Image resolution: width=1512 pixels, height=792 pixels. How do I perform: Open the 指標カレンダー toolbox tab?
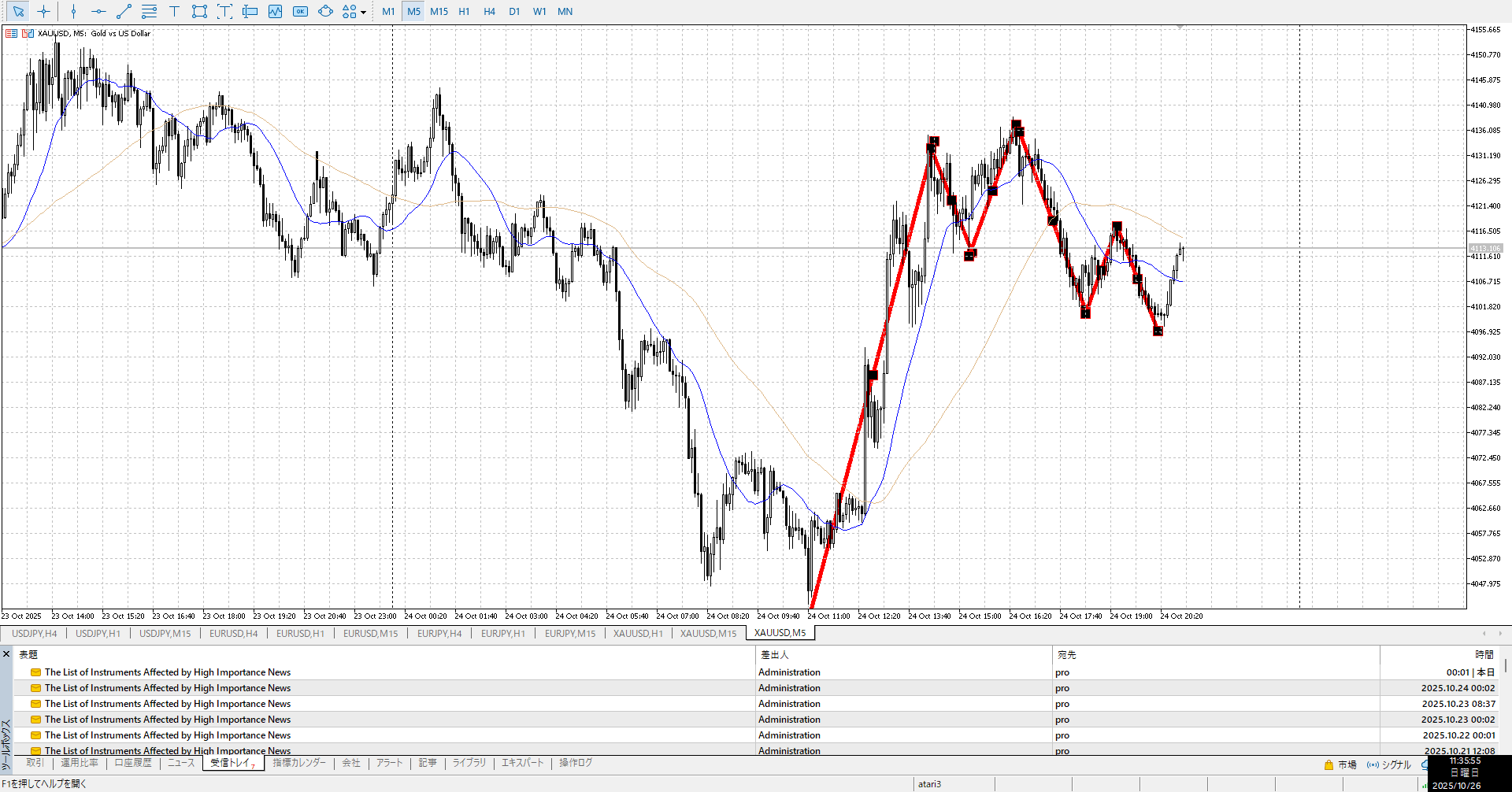pyautogui.click(x=299, y=763)
